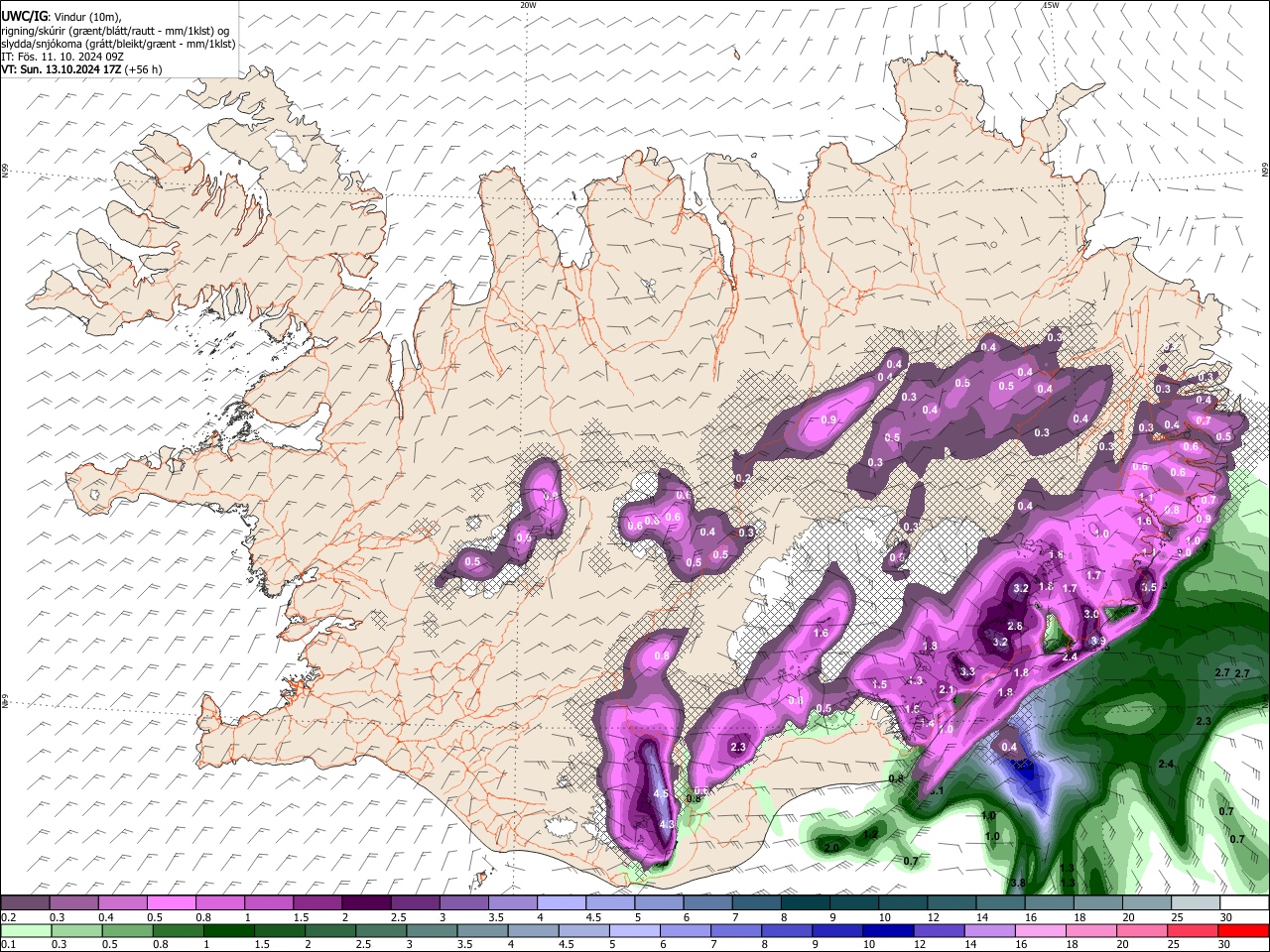Pick the slate blue snow swatch labeled 6
The image size is (1270, 952).
coord(708,903)
